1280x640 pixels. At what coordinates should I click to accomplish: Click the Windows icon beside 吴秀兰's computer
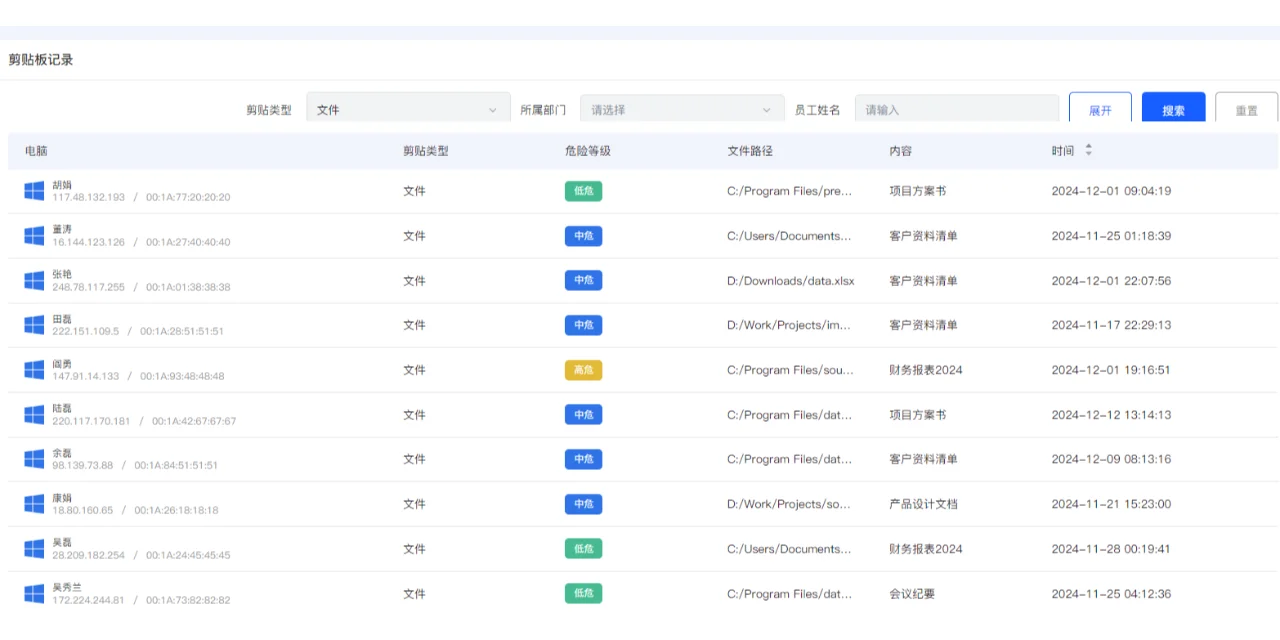tap(33, 593)
